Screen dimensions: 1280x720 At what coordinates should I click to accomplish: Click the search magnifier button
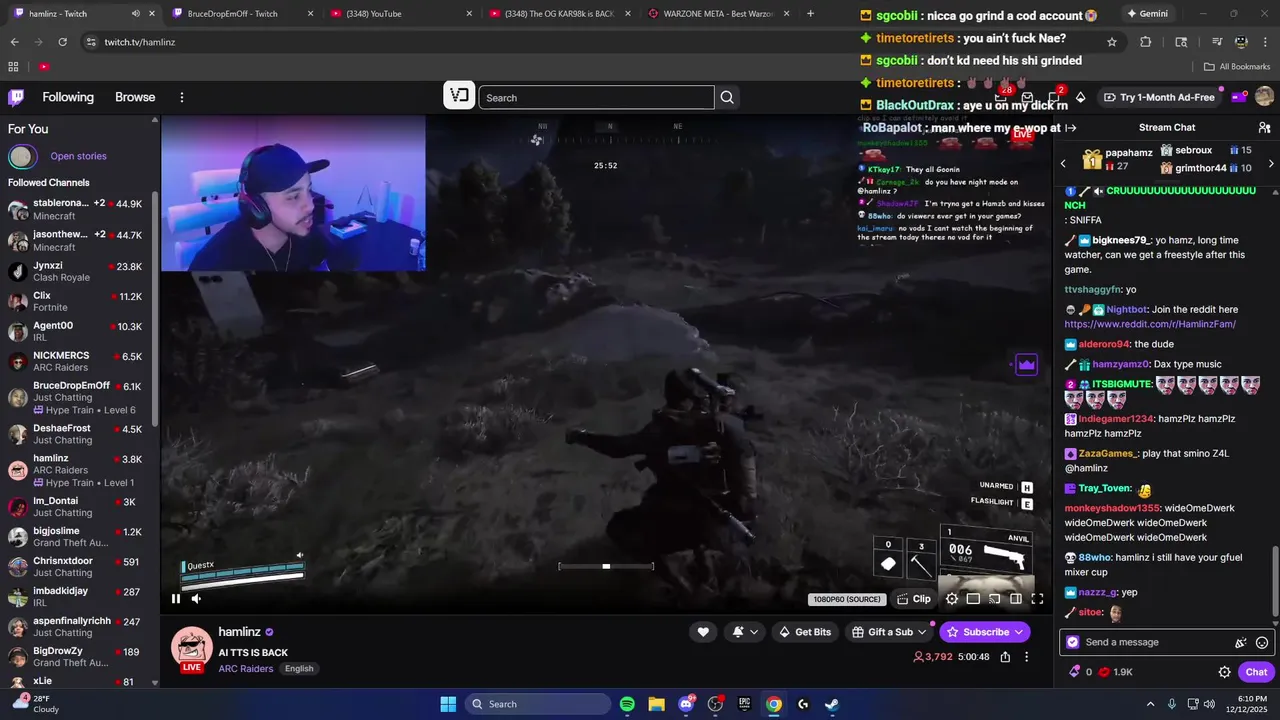tap(727, 97)
